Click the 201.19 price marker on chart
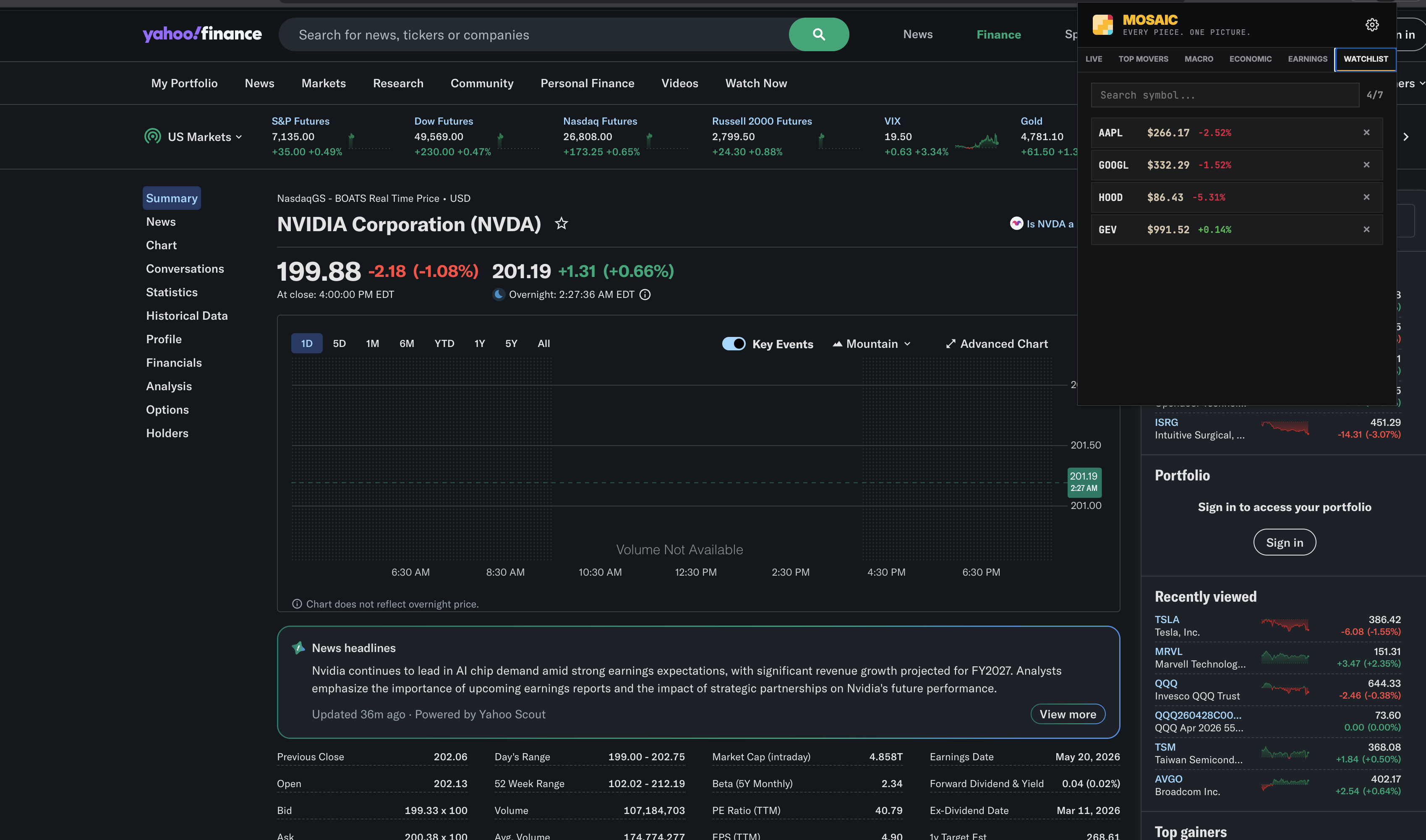Image resolution: width=1426 pixels, height=840 pixels. [1084, 482]
